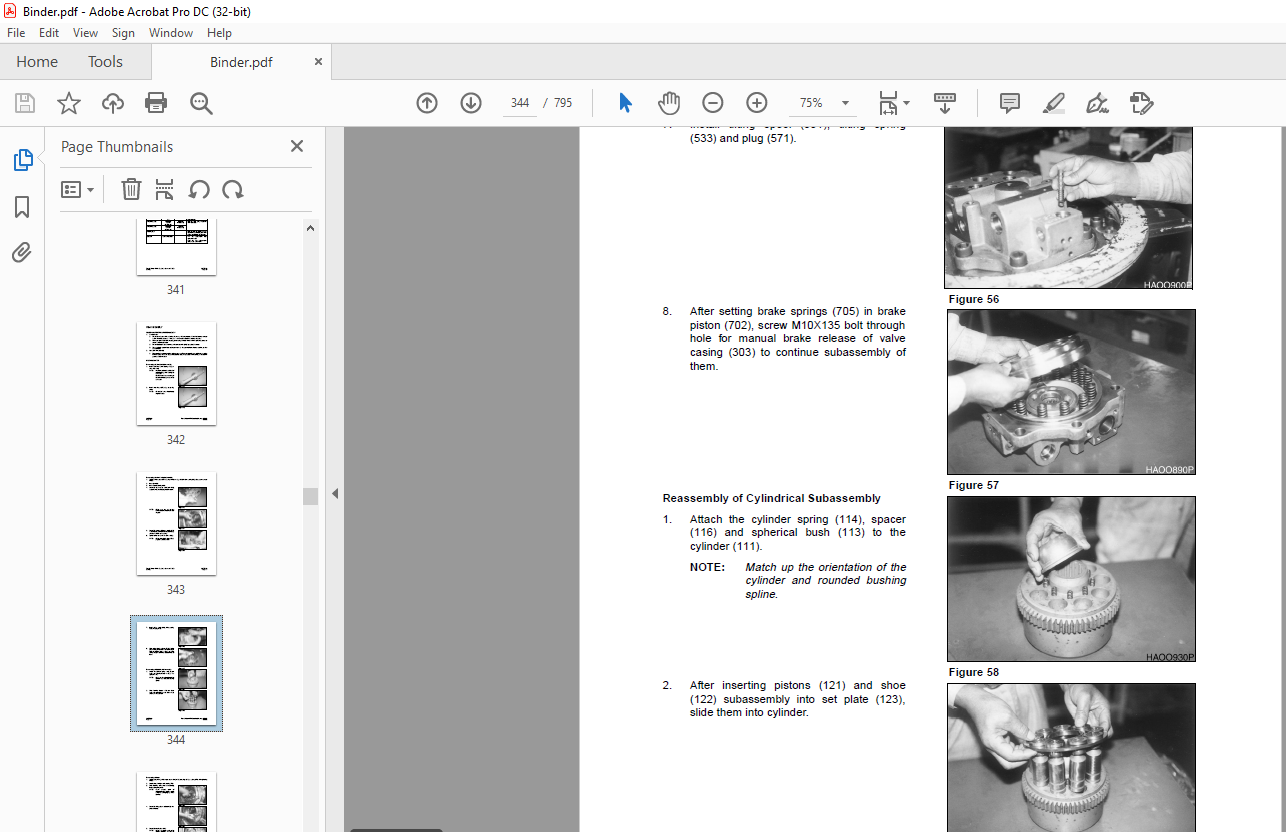Open the sign document pen tool
Viewport: 1286px width, 832px height.
tap(1098, 103)
